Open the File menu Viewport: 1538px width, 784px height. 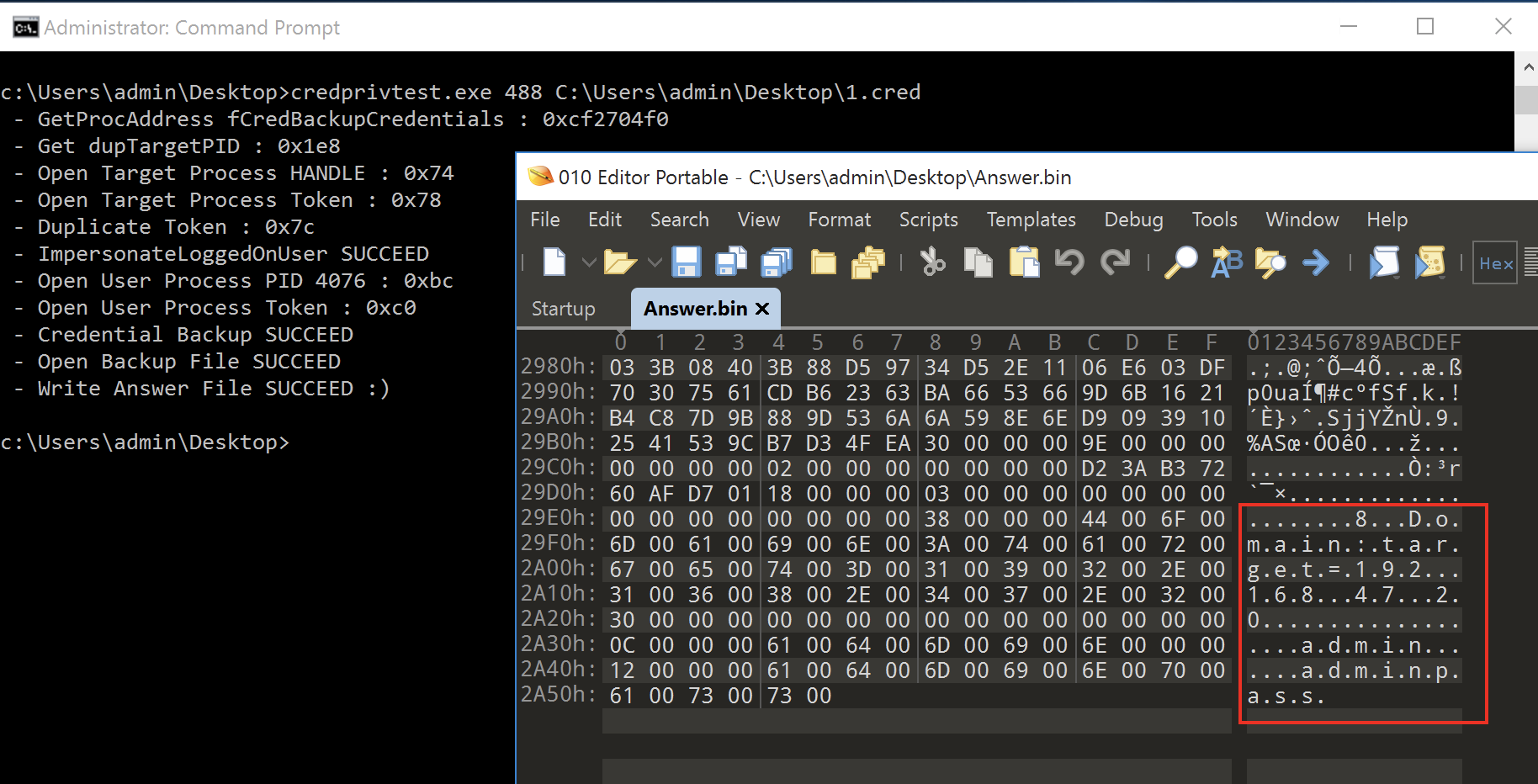(545, 220)
